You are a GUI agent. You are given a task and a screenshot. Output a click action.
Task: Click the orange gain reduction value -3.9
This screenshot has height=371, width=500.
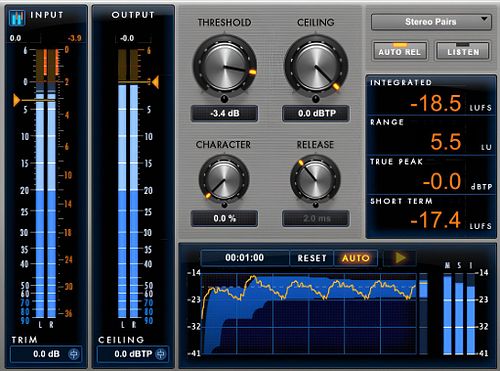(x=74, y=38)
